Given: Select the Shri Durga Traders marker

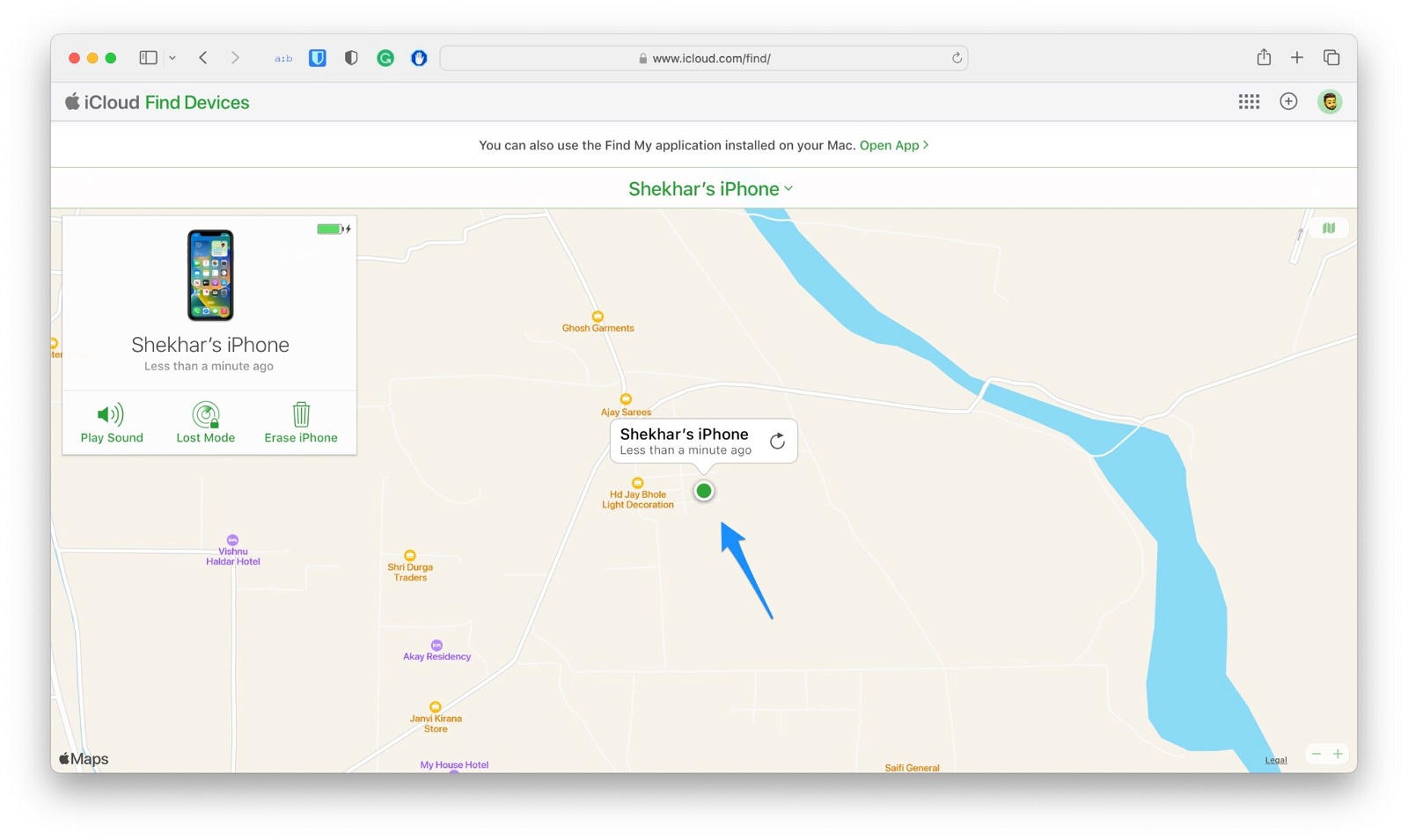Looking at the screenshot, I should point(409,556).
